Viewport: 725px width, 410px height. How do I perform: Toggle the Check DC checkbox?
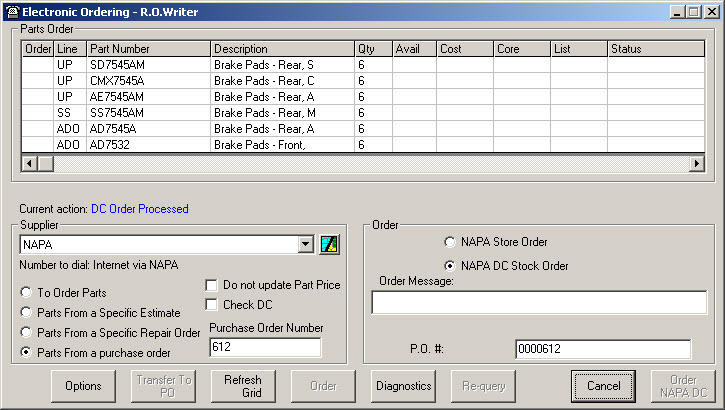(211, 305)
